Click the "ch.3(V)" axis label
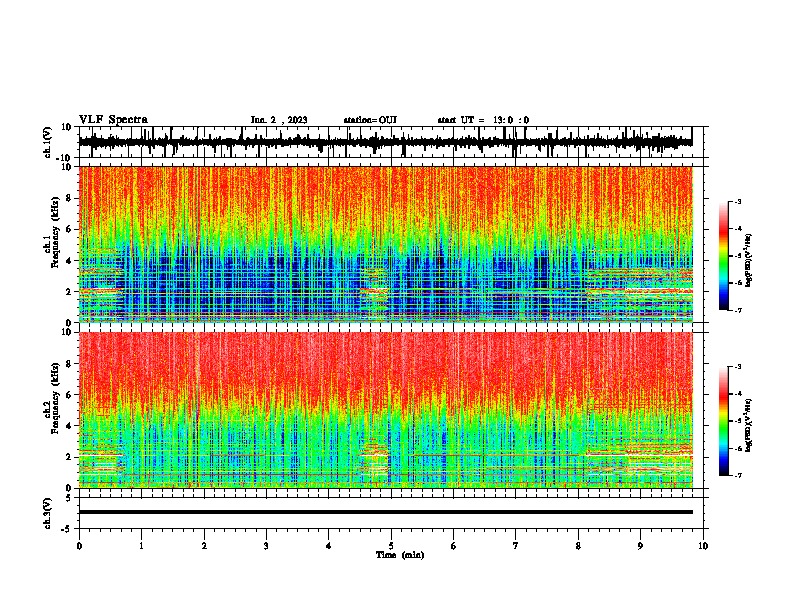 [47, 514]
